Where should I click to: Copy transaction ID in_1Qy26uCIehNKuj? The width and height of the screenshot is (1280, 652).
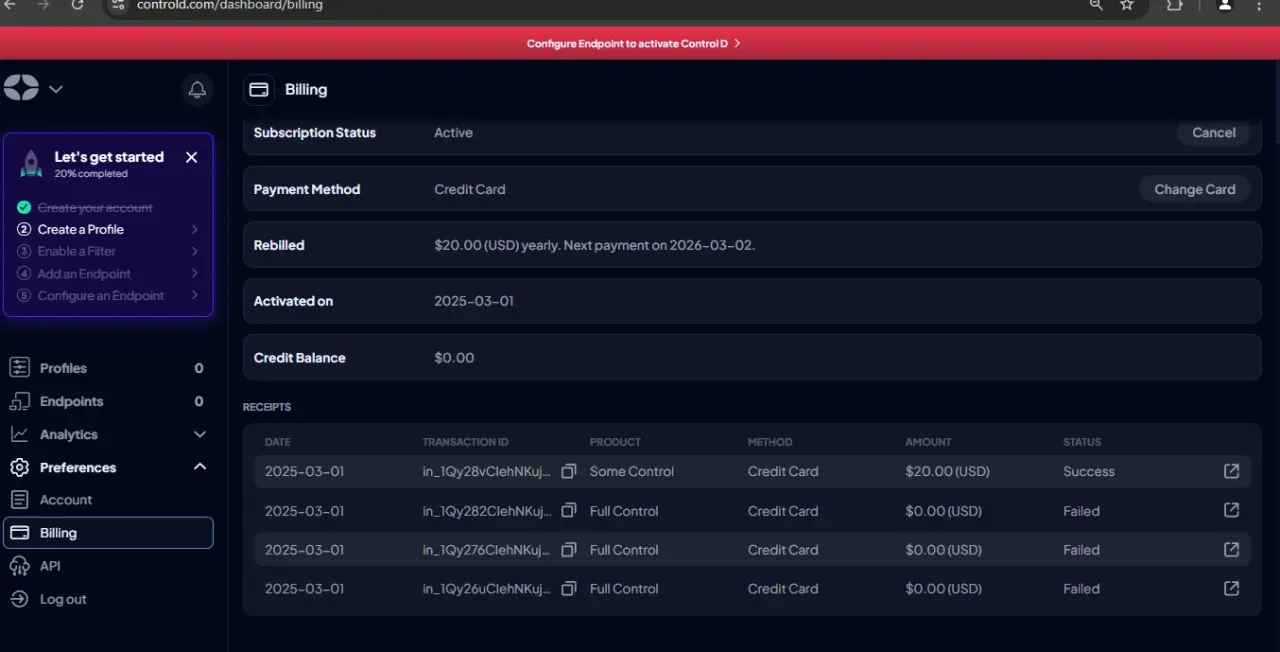pos(569,589)
